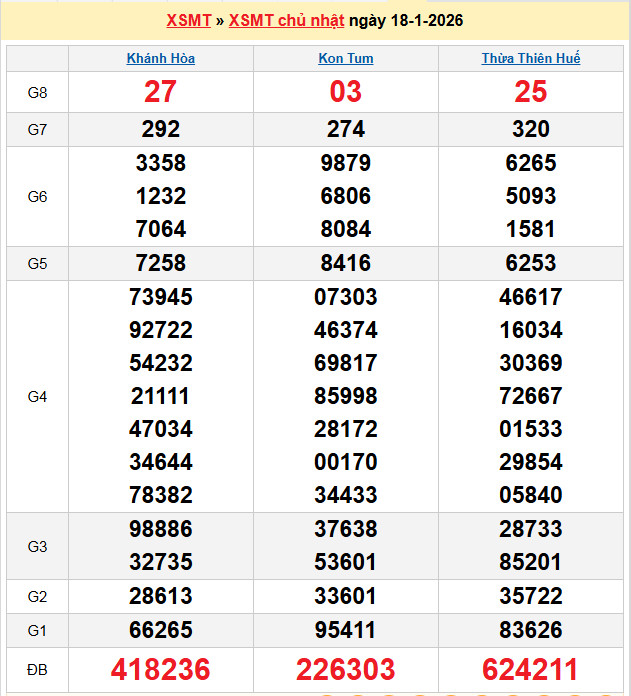
Task: Select the ĐB row label
Action: tap(37, 669)
